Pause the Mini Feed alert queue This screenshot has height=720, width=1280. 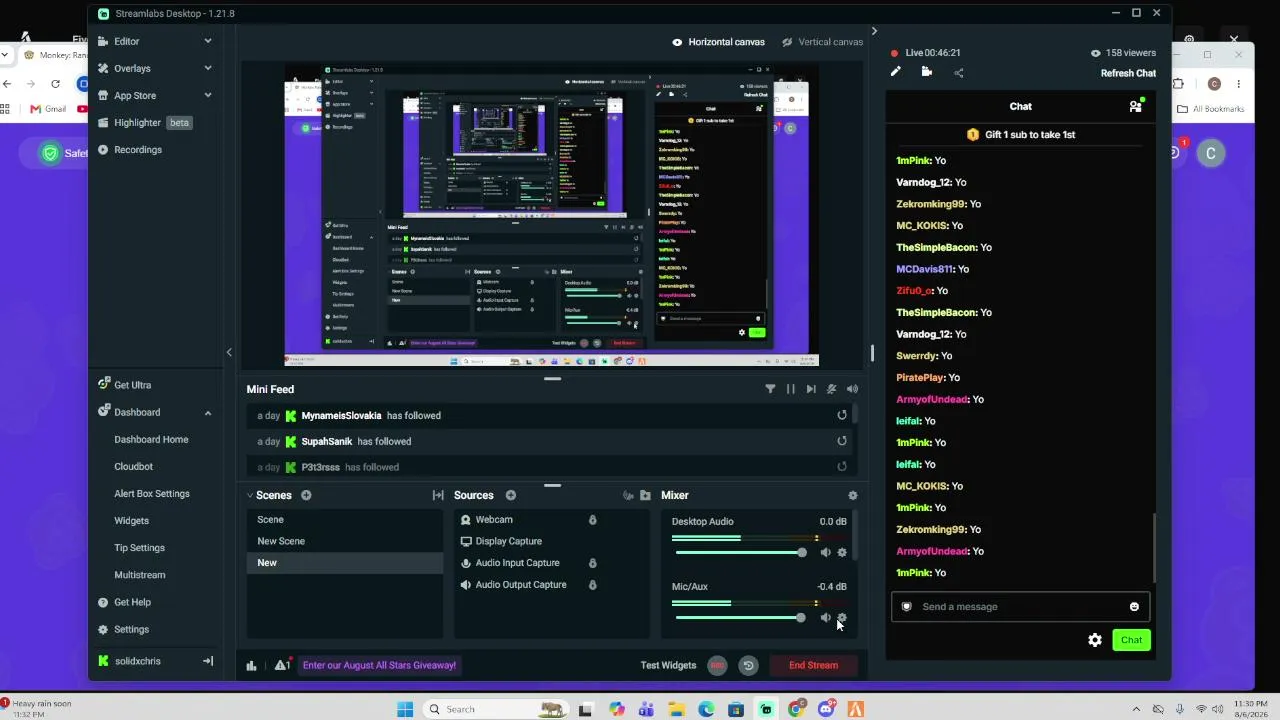pos(790,389)
